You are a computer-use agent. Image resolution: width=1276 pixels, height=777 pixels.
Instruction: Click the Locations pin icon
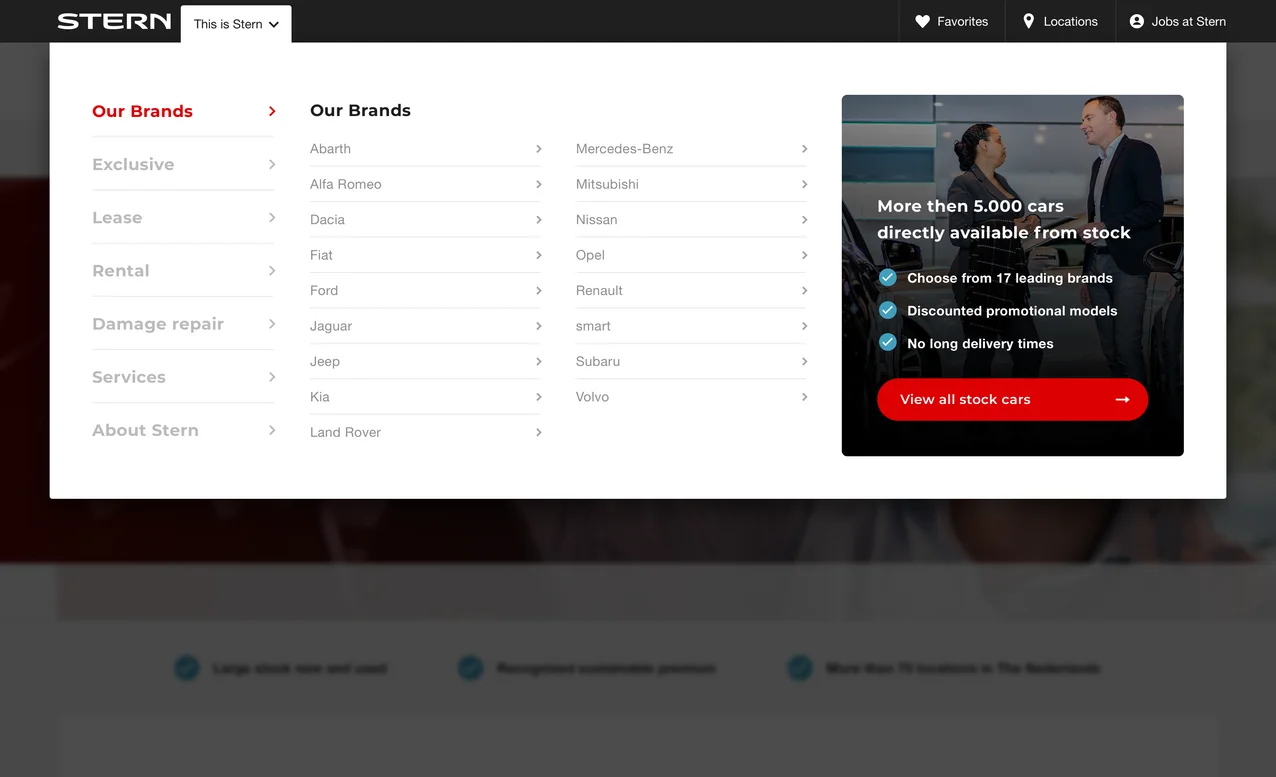[x=1028, y=21]
